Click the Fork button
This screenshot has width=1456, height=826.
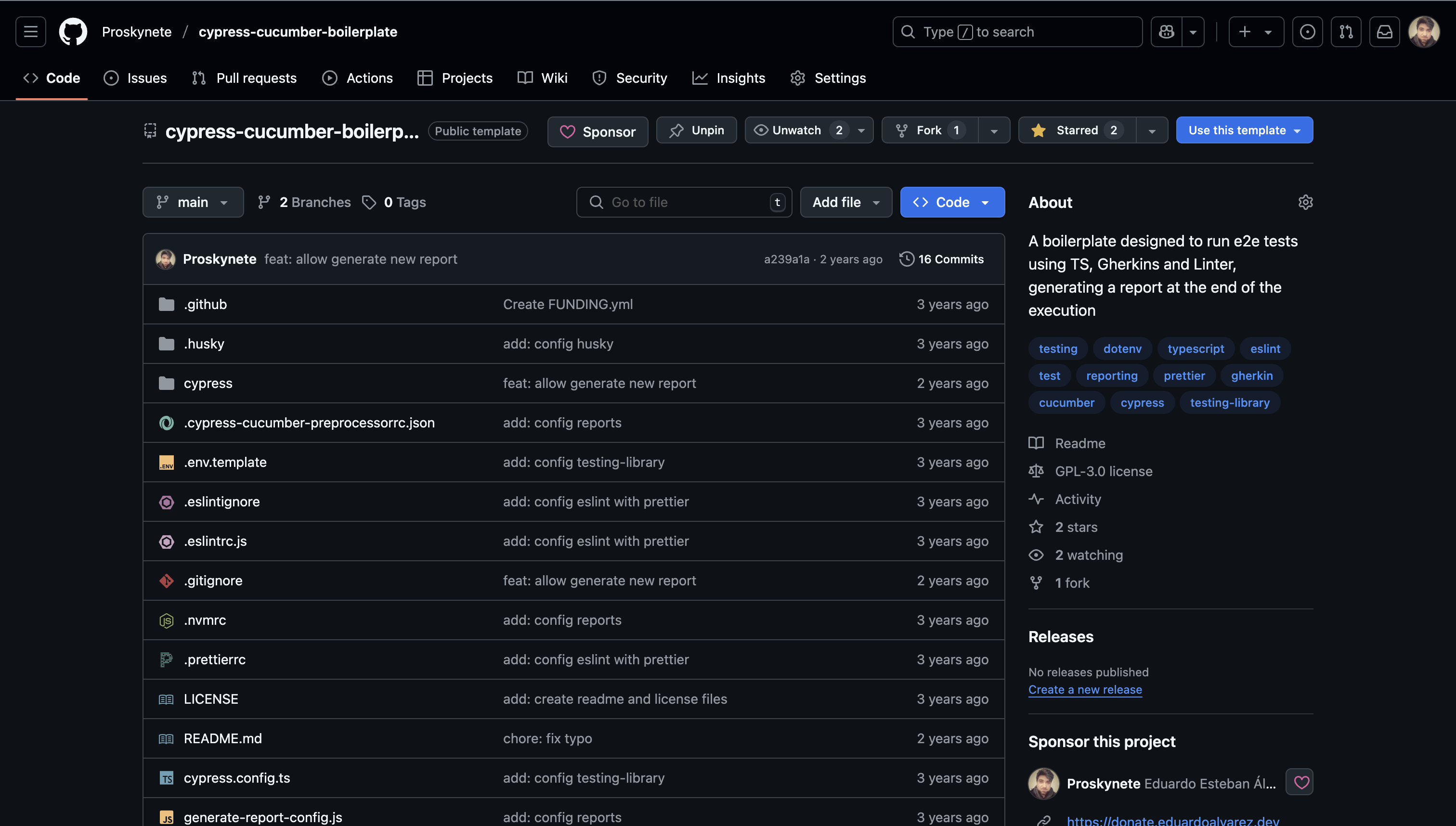[x=929, y=130]
